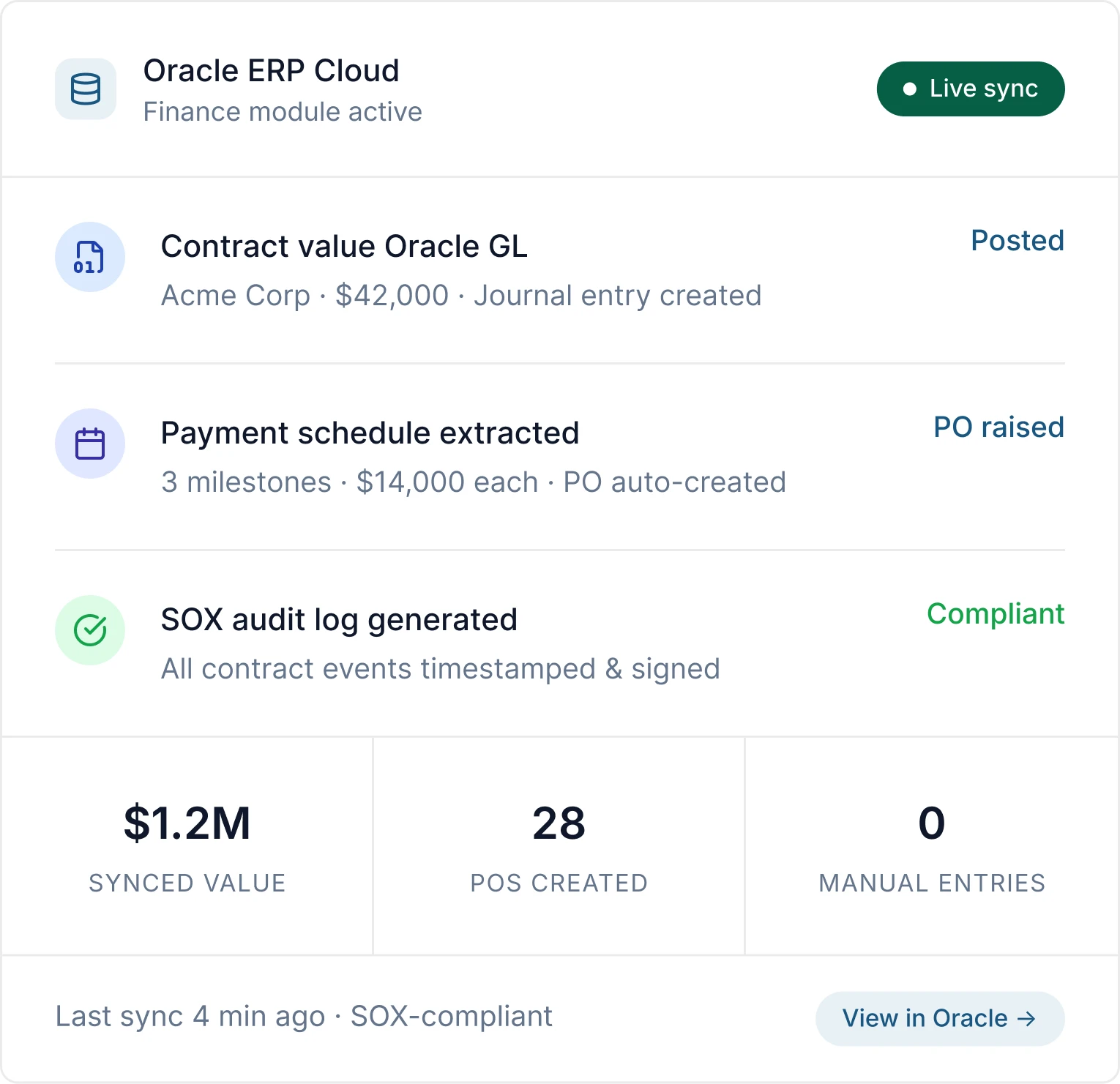Expand the Contract value Oracle GL row
Viewport: 1120px width, 1084px height.
tap(344, 246)
